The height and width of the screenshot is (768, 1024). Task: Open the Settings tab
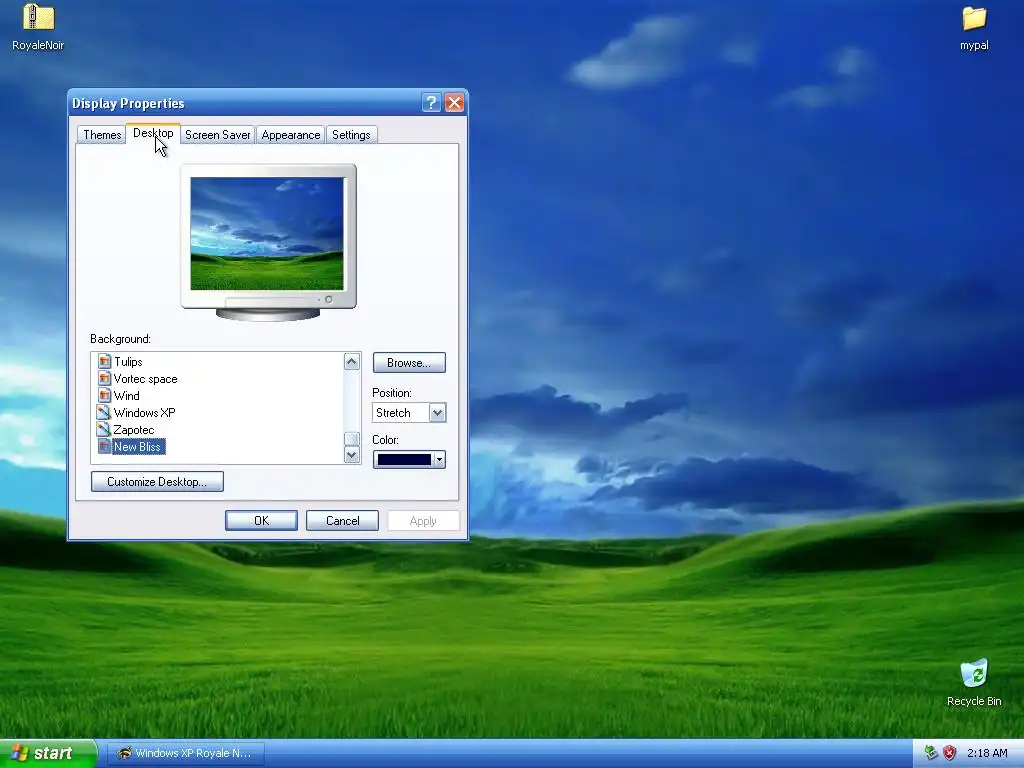coord(351,135)
